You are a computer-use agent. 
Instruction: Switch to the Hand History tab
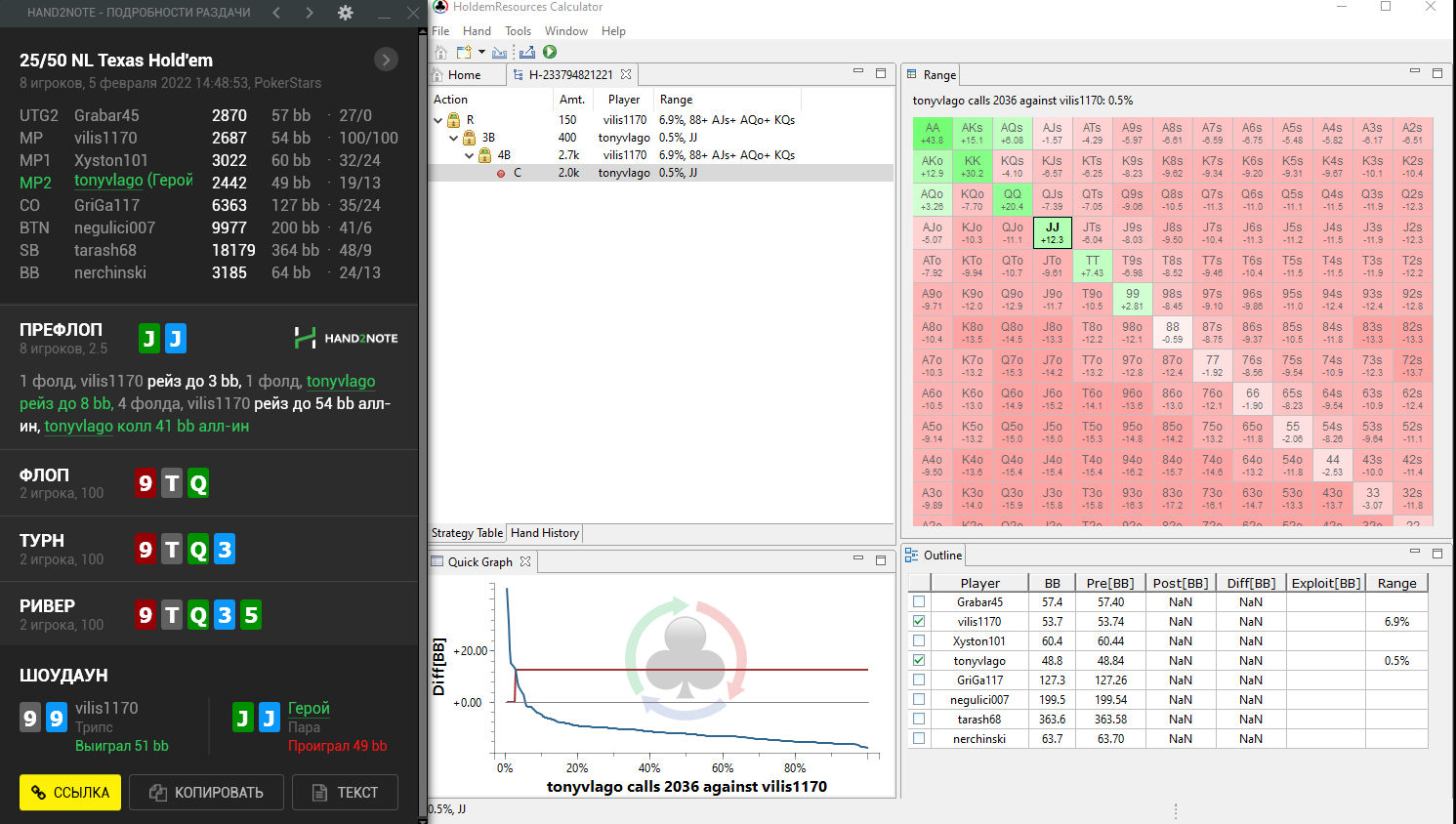click(x=544, y=533)
